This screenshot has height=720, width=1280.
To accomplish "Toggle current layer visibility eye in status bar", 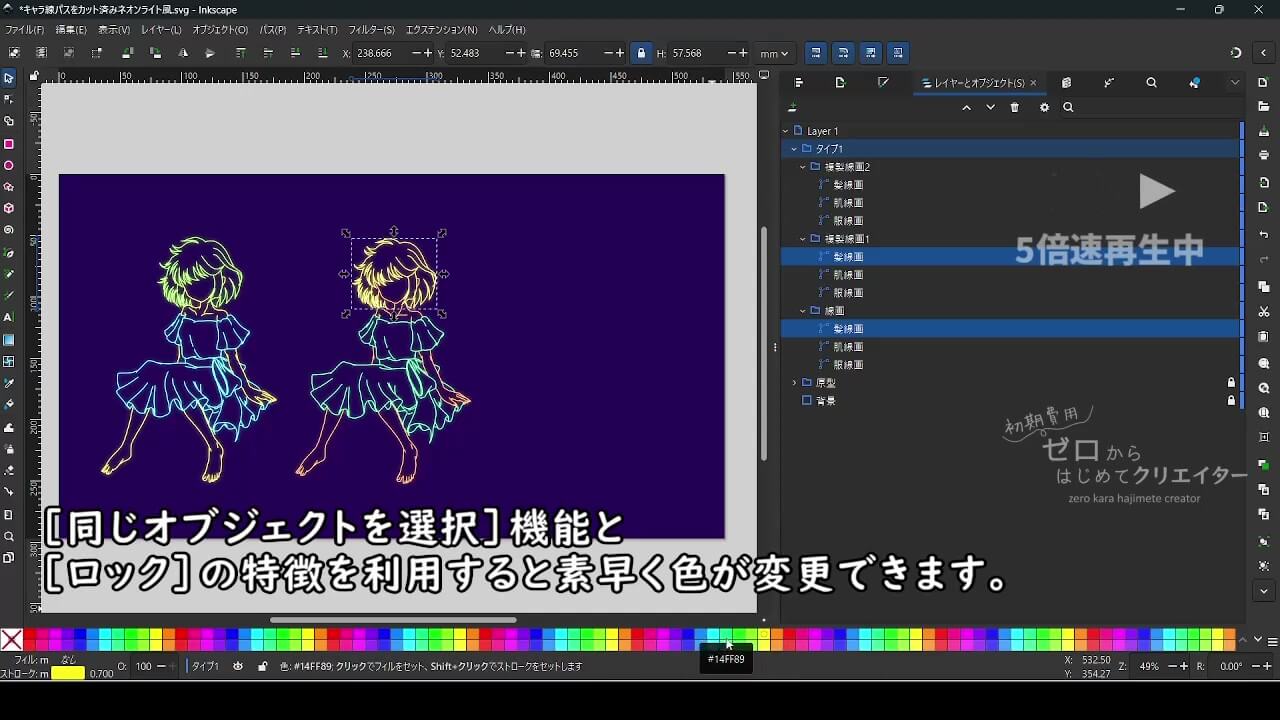I will (238, 666).
